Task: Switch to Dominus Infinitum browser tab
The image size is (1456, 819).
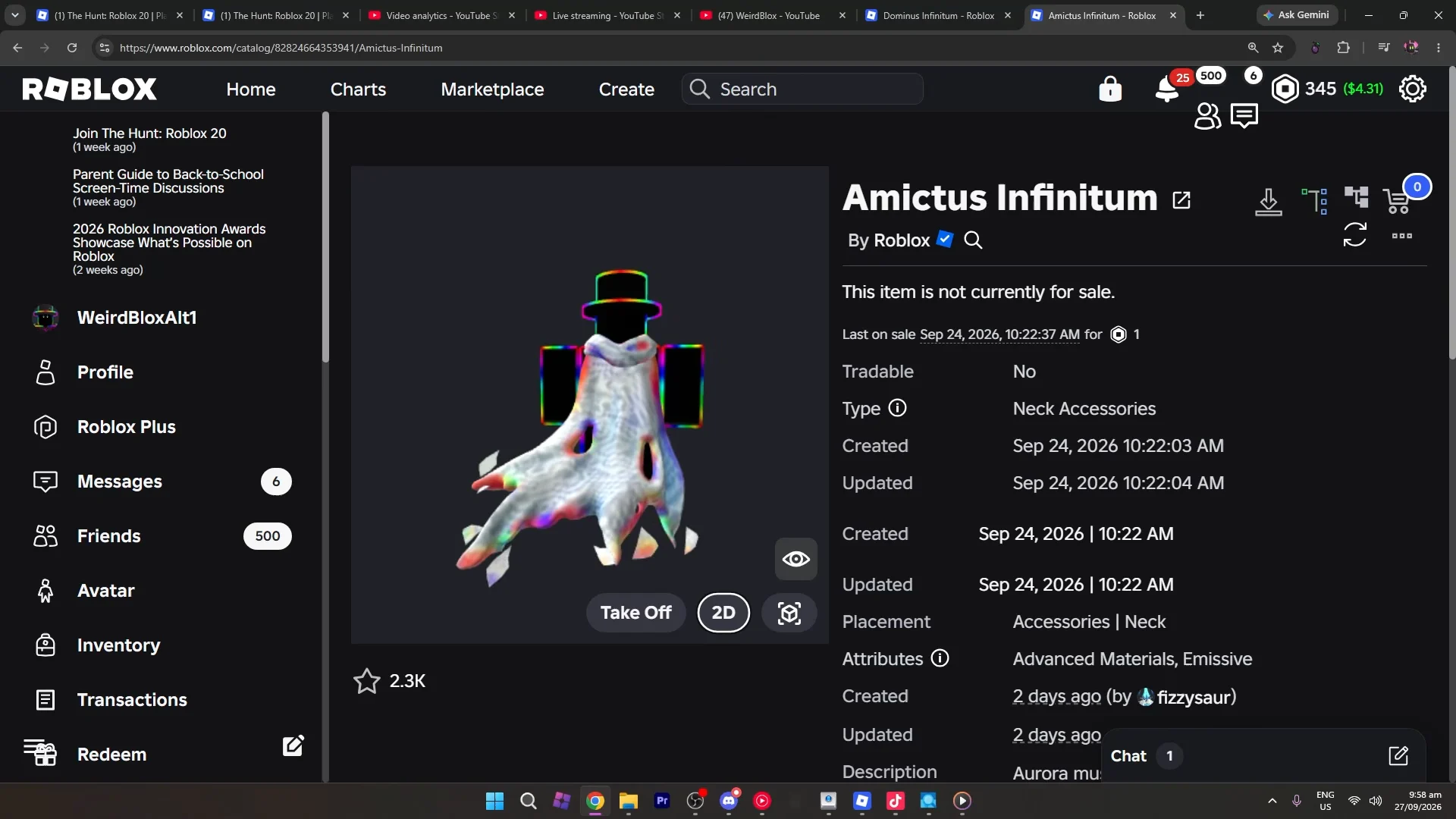Action: point(938,15)
